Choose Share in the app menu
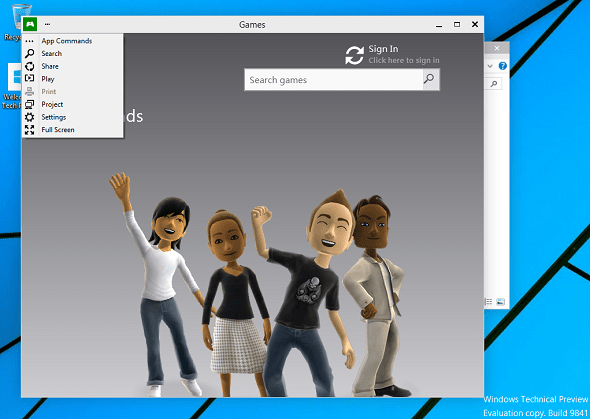 [73, 66]
